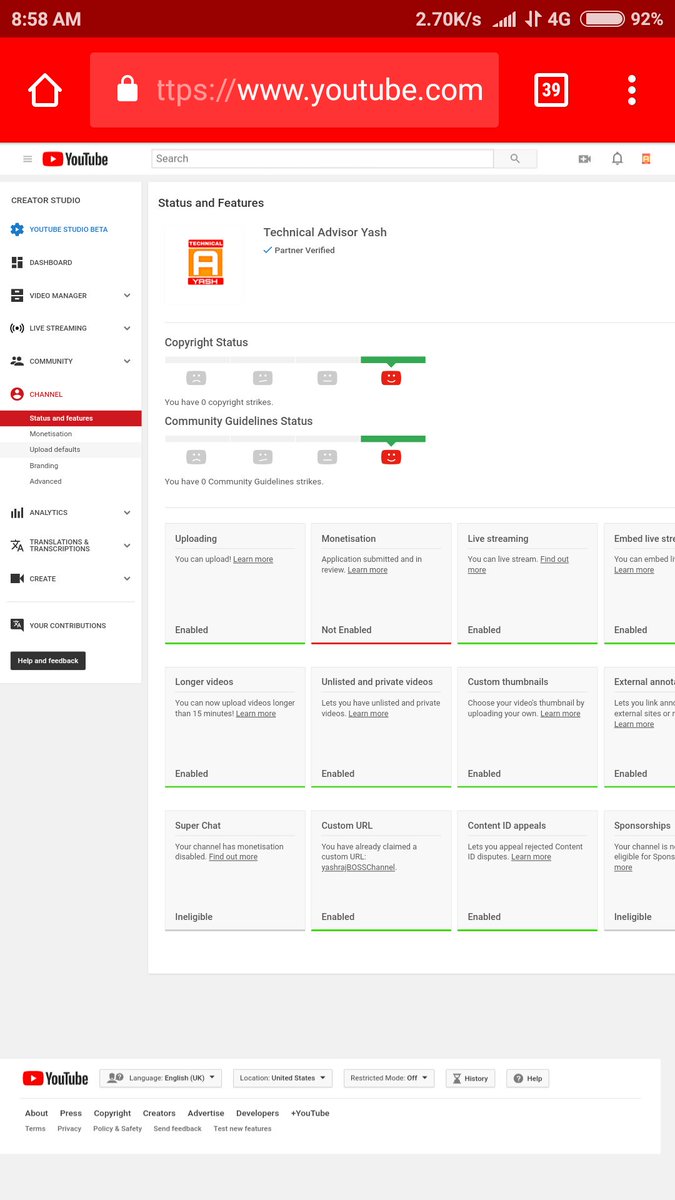Click the YouTube Studio Beta gear icon
Screen dimensions: 675x1200
pos(17,229)
